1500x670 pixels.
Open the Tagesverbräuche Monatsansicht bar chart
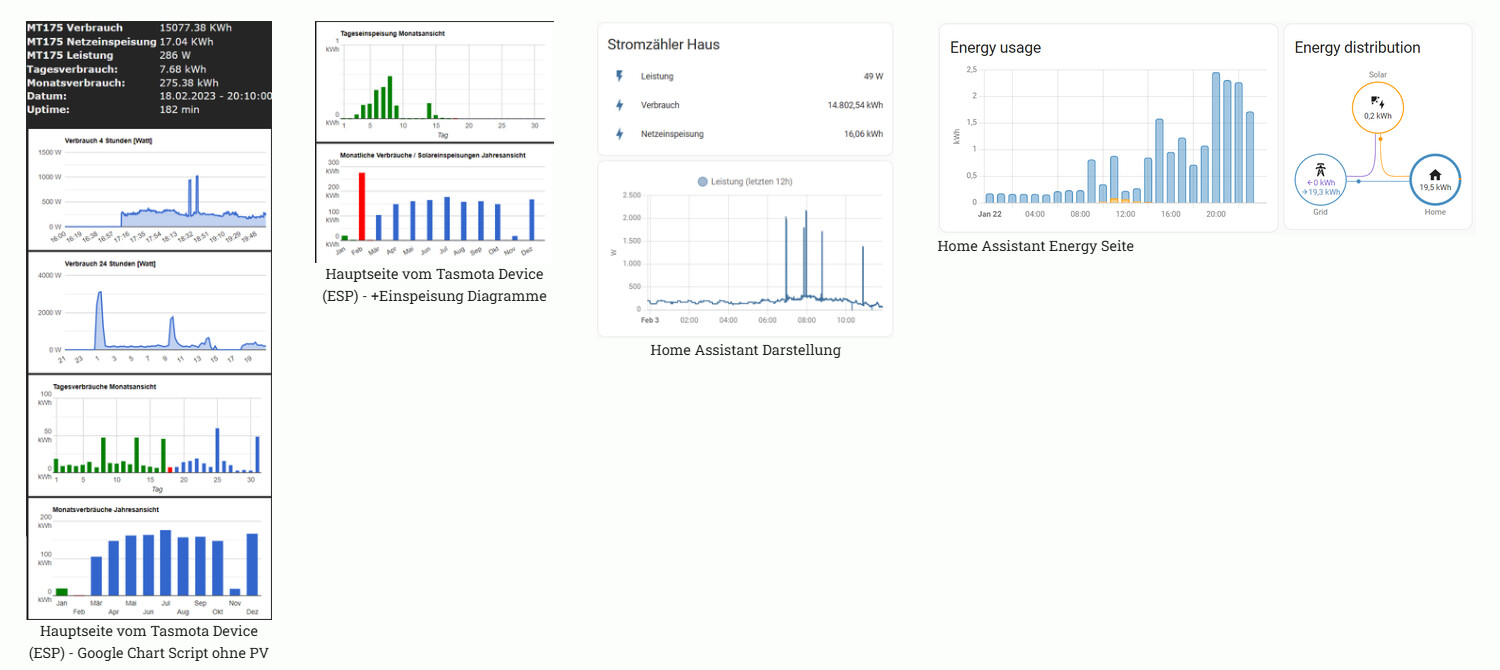pyautogui.click(x=149, y=435)
